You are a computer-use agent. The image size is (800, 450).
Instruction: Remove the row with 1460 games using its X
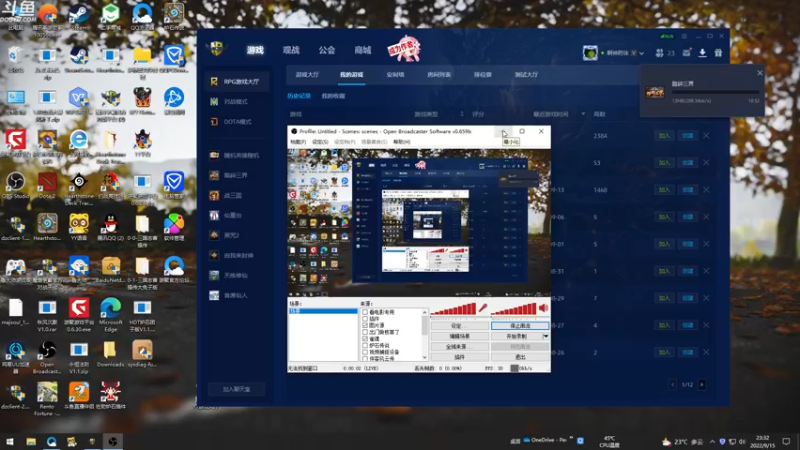(706, 190)
